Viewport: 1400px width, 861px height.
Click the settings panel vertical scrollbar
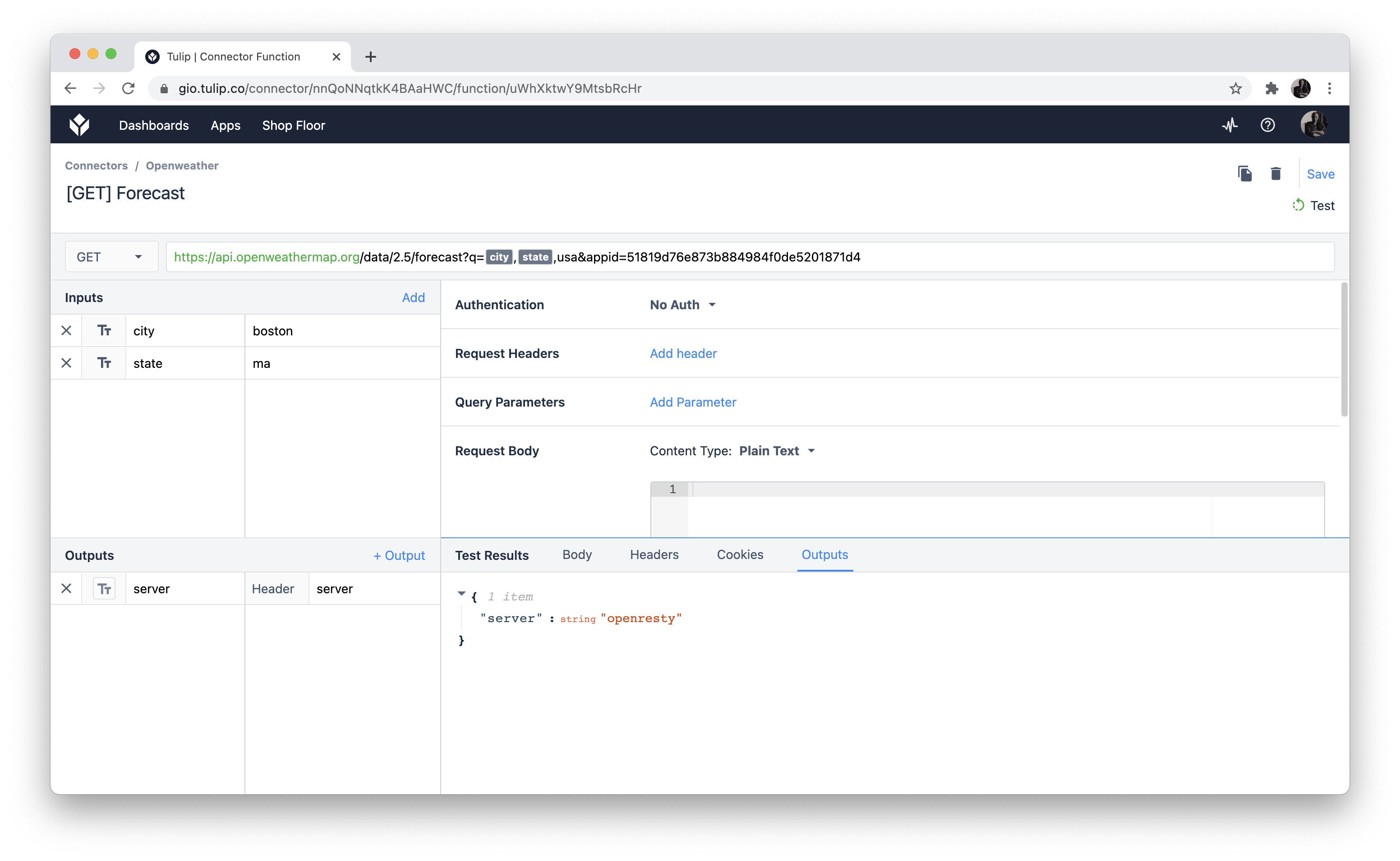pyautogui.click(x=1344, y=350)
